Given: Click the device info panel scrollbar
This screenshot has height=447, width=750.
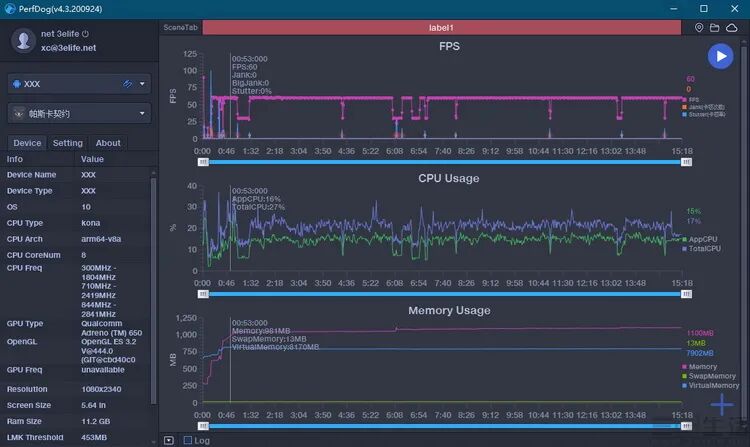Looking at the screenshot, I should click(x=153, y=291).
